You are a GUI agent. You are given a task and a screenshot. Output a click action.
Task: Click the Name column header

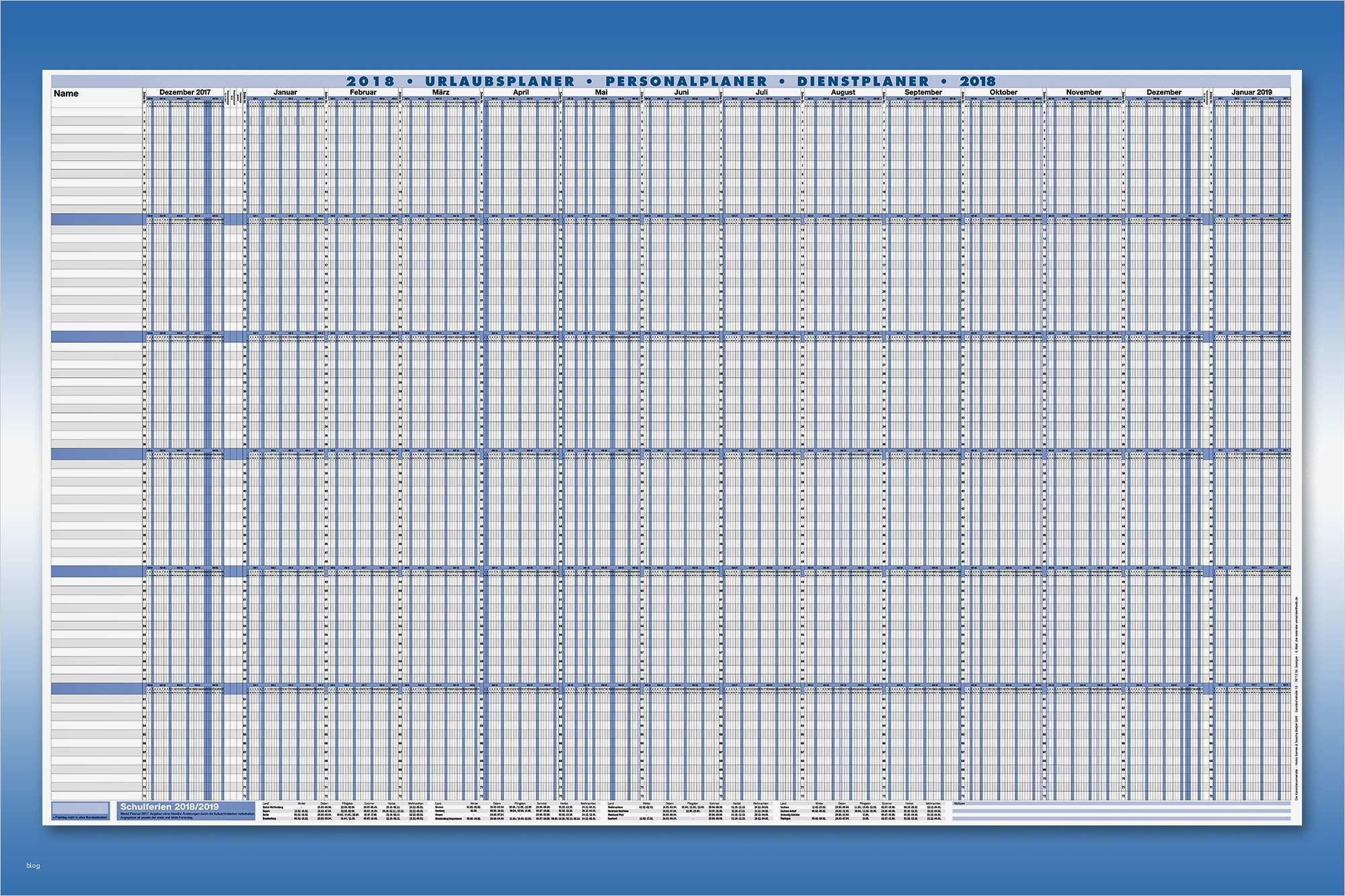66,93
